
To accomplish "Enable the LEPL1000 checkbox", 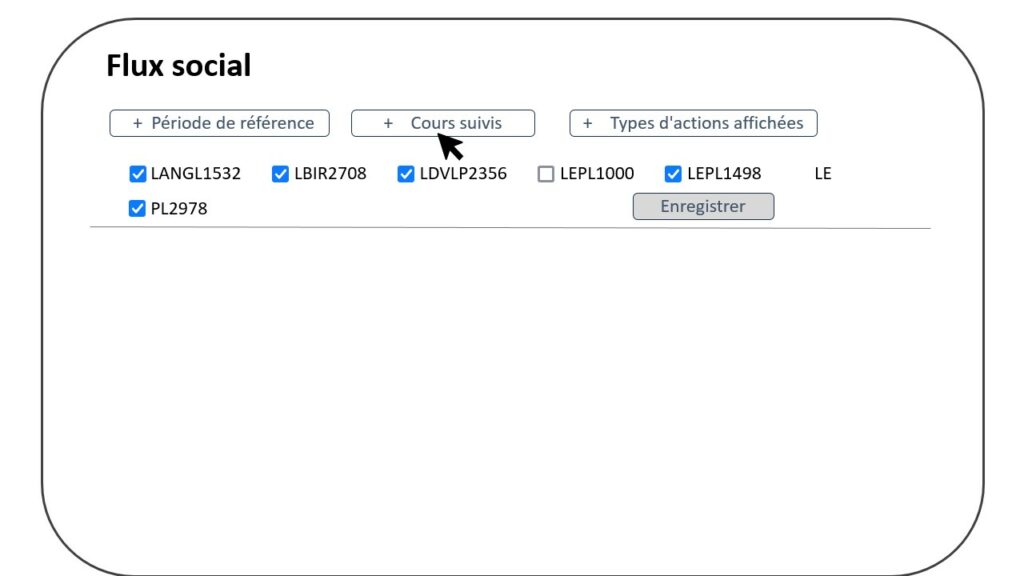I will tap(546, 174).
